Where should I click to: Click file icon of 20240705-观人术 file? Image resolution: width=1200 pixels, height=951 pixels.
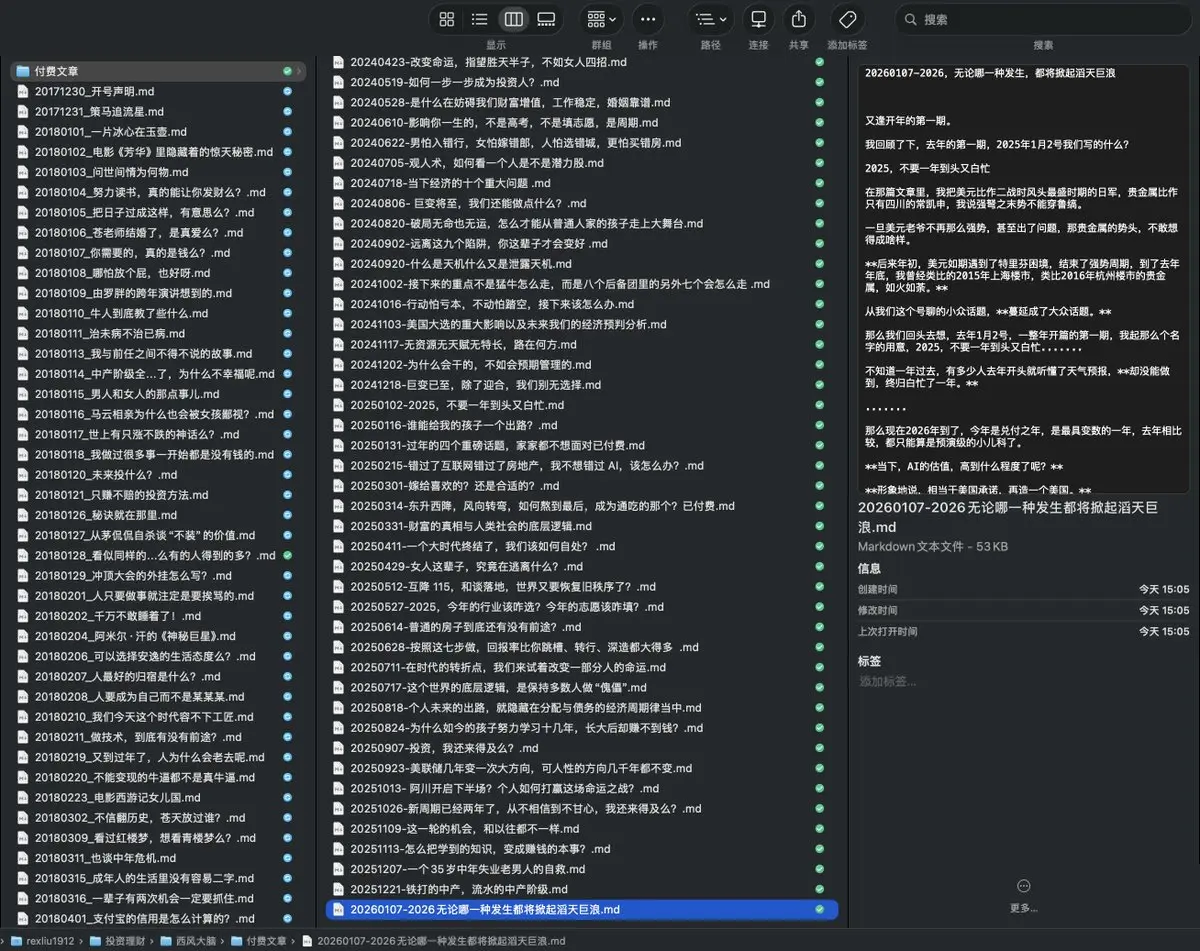point(338,163)
